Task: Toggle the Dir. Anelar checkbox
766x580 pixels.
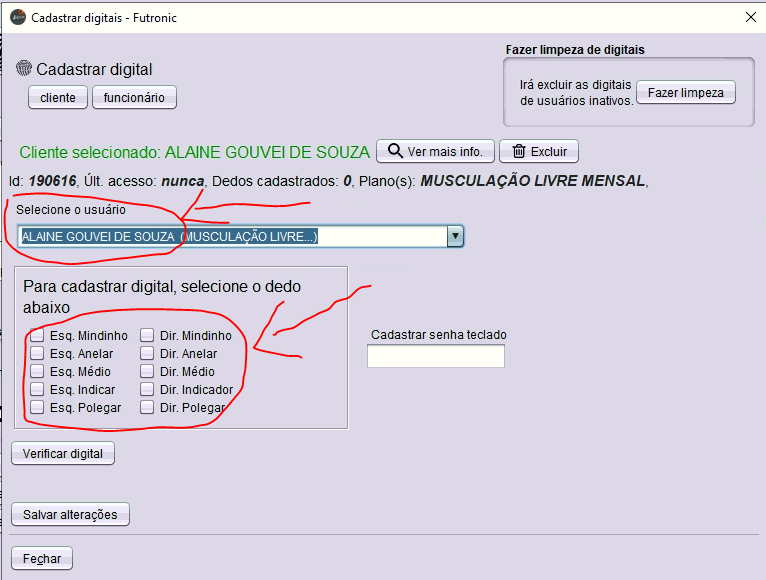Action: point(147,354)
